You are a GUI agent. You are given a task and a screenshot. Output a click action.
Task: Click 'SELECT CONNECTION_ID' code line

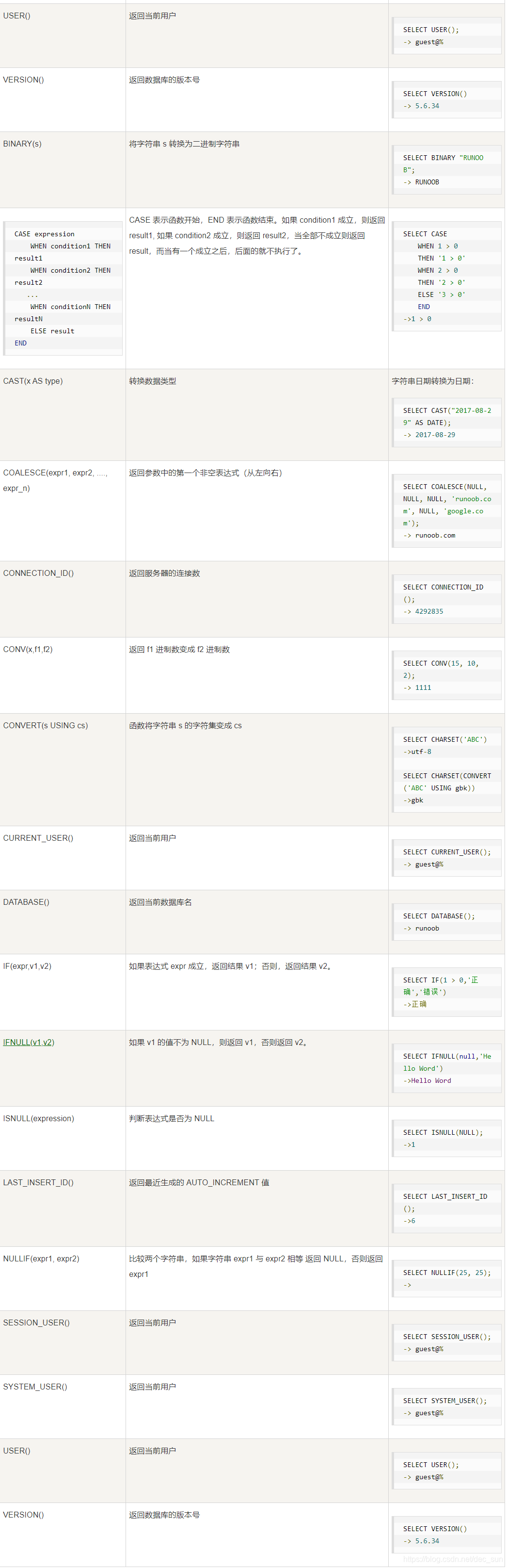tap(443, 587)
